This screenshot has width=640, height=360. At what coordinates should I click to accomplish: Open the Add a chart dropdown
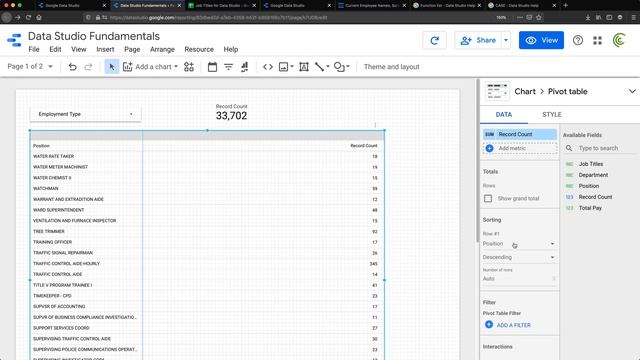coord(150,67)
